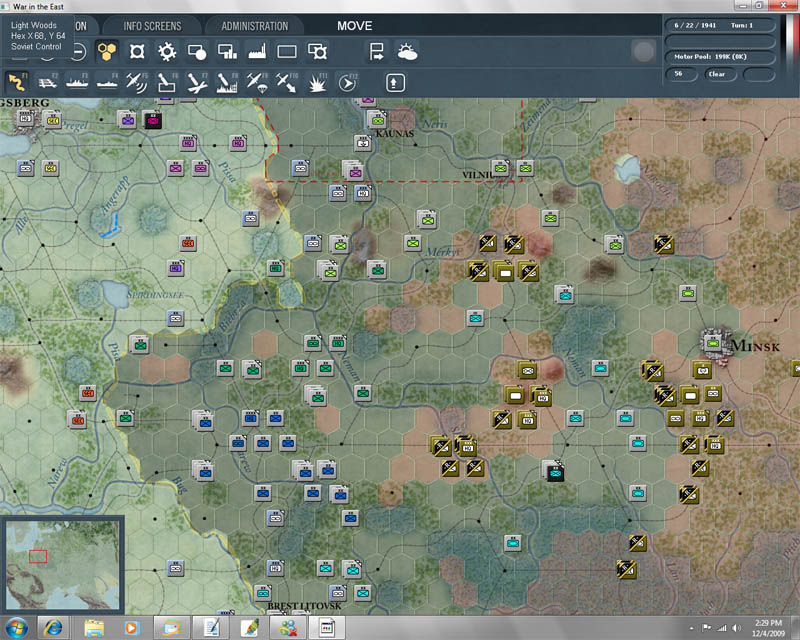Click the 56 value field
800x640 pixels.
(x=682, y=75)
